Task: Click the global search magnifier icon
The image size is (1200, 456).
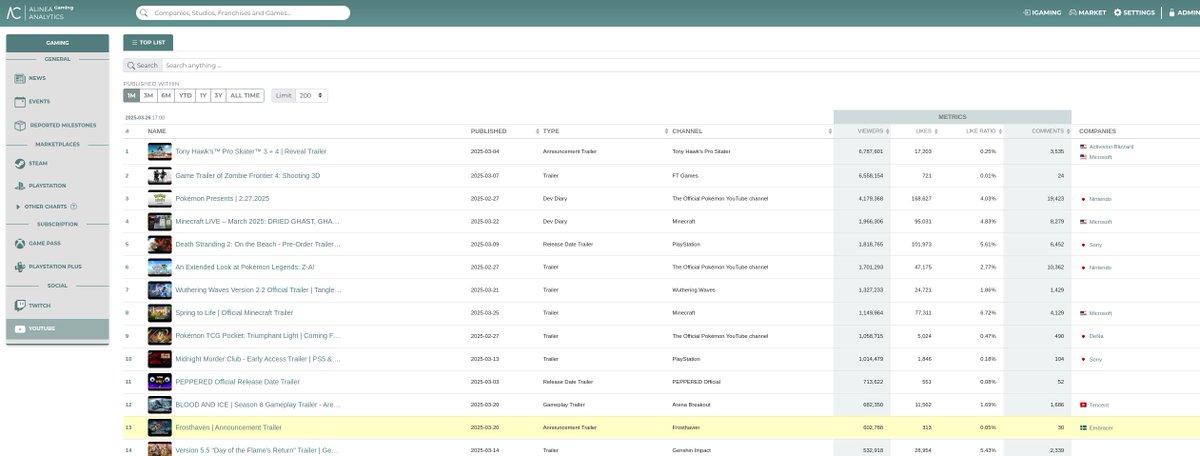Action: (x=146, y=14)
